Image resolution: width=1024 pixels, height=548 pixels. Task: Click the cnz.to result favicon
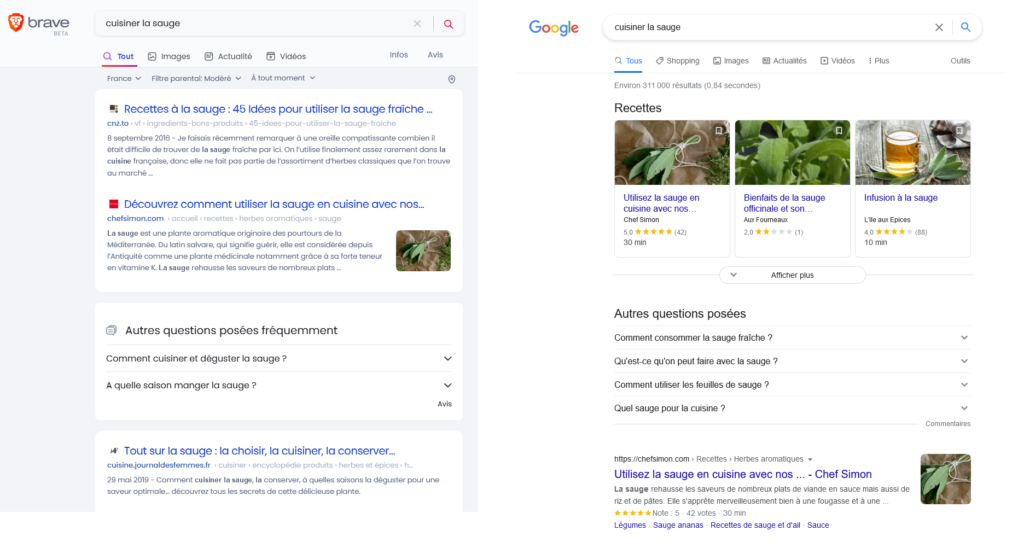114,109
